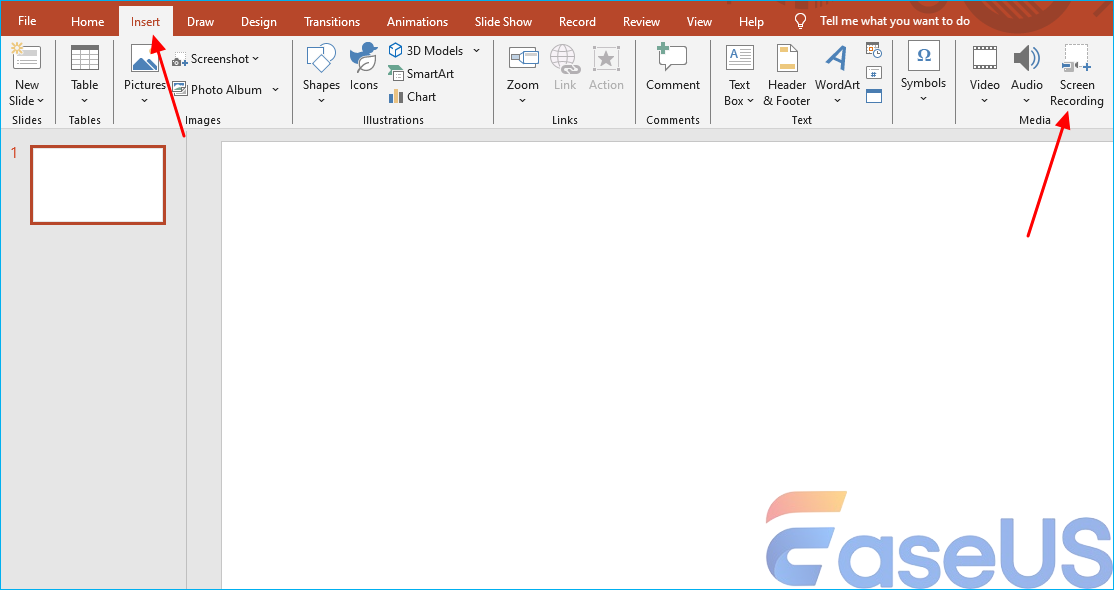Click the Icons button
This screenshot has width=1114, height=590.
[x=364, y=68]
